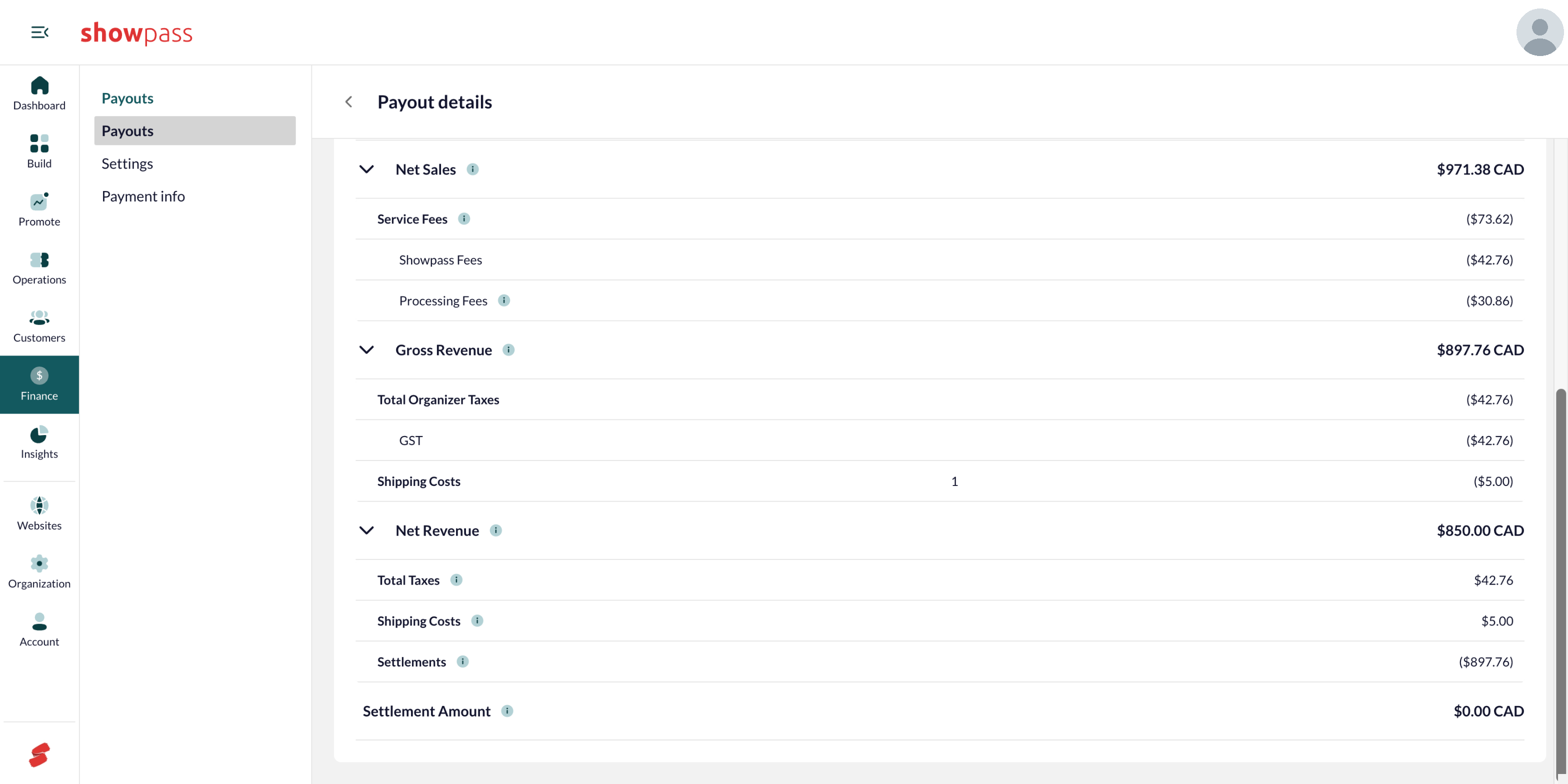Click the Payouts heading in submenu
Screen dimensions: 1568x784
[127, 98]
